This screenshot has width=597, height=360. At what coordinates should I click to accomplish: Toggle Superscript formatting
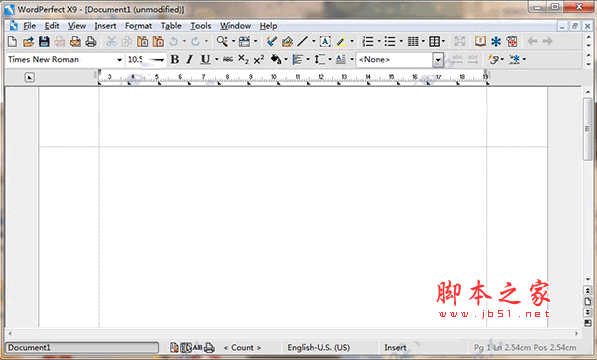point(259,59)
